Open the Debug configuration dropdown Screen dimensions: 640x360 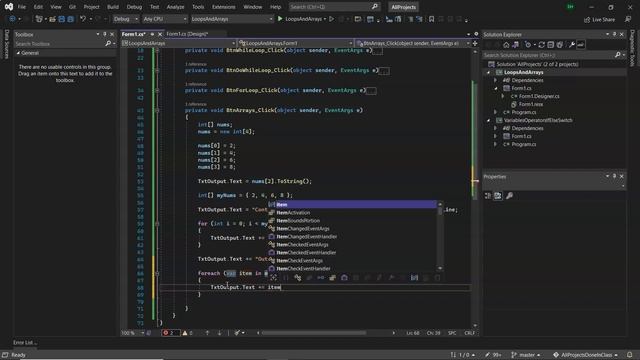tap(125, 19)
